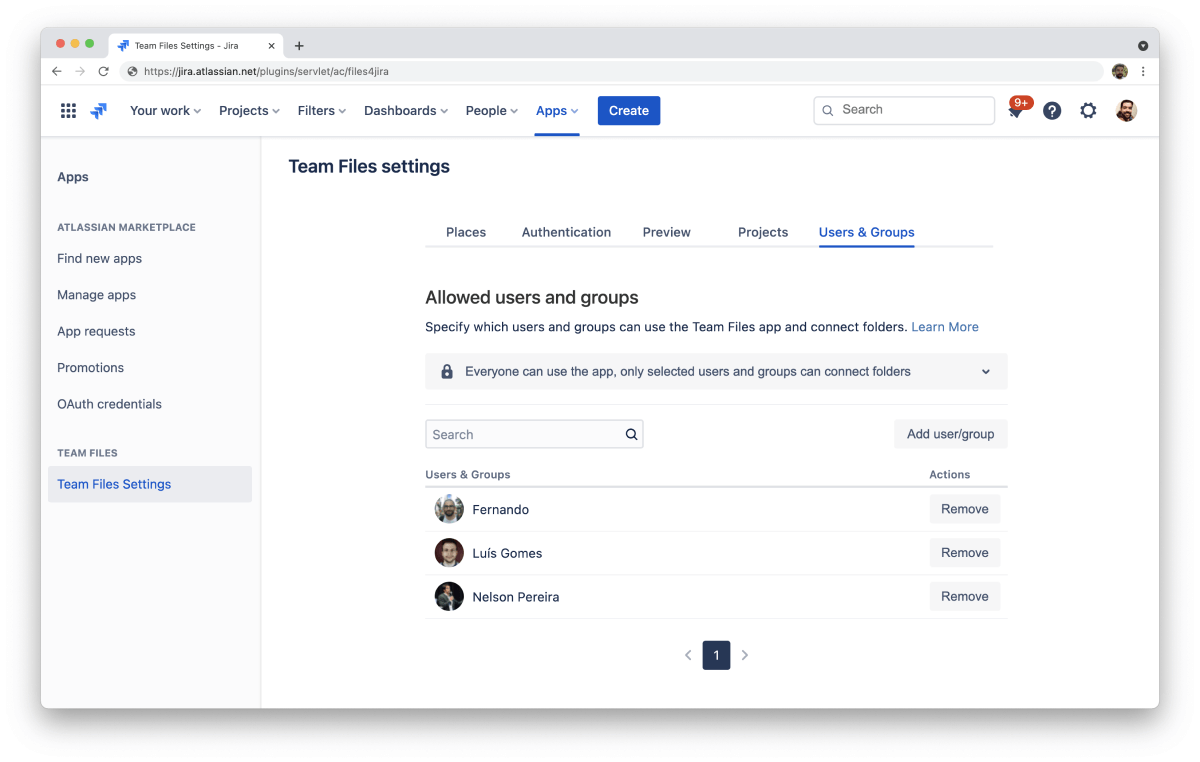Remove Fernando from allowed users

(965, 509)
